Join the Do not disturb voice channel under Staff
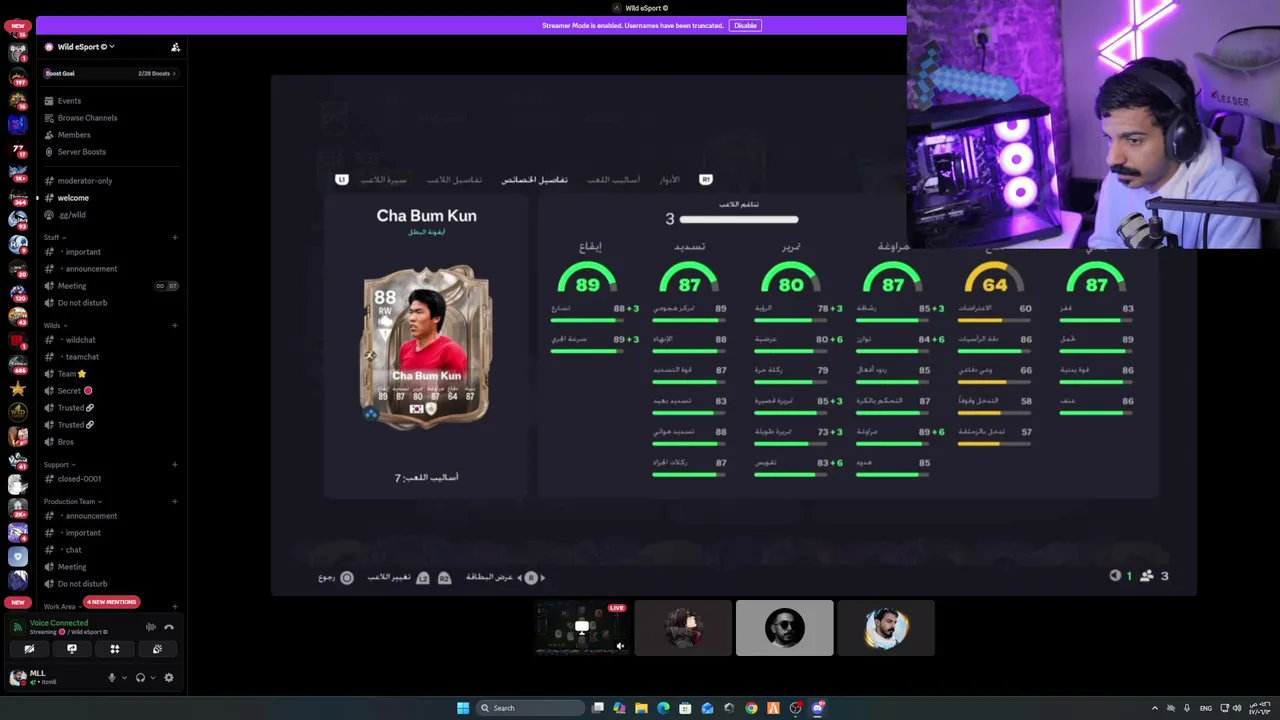 click(82, 303)
